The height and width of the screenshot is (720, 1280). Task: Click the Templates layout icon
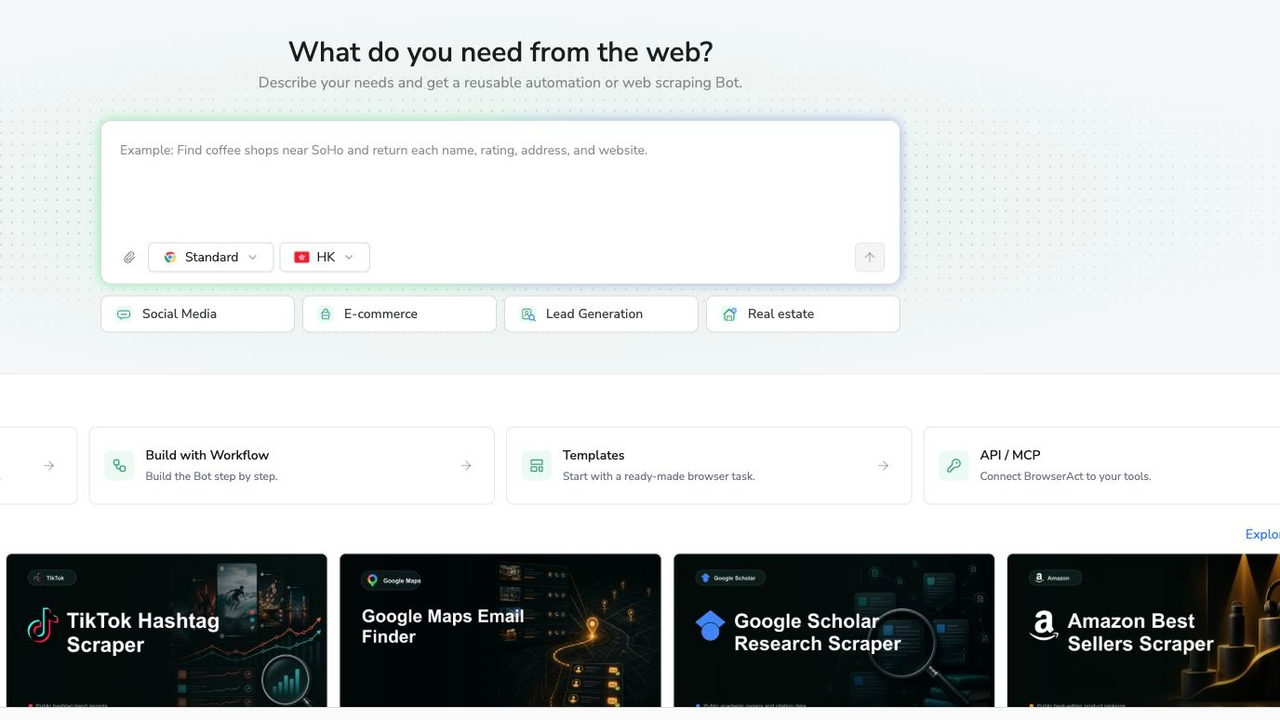tap(537, 465)
